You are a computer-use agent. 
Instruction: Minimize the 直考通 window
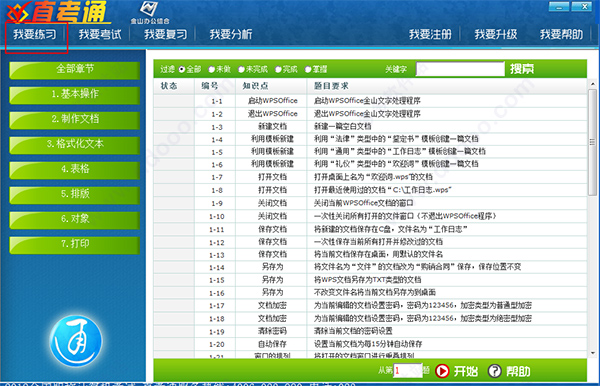(x=559, y=6)
